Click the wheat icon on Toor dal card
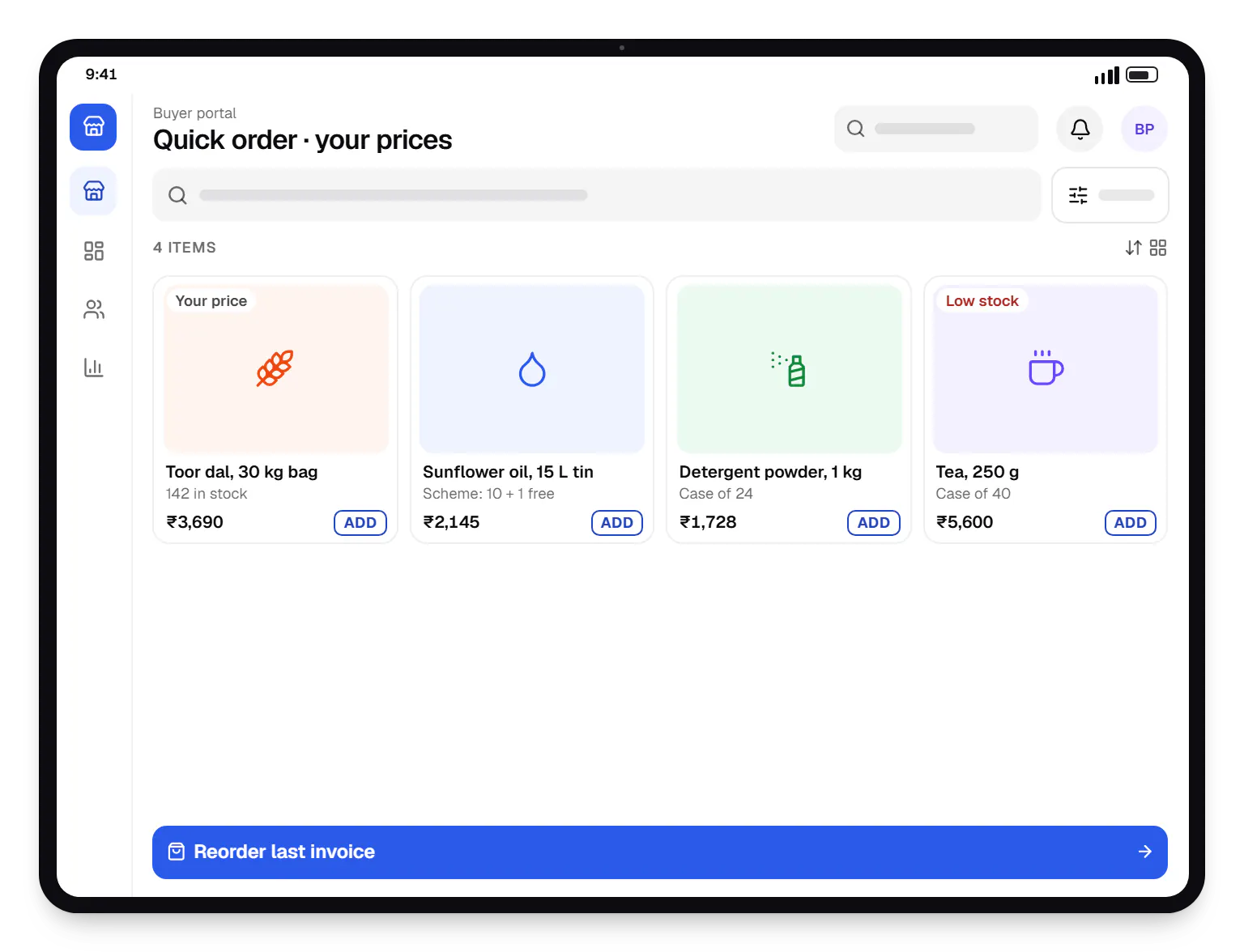This screenshot has height=952, width=1244. 275,369
